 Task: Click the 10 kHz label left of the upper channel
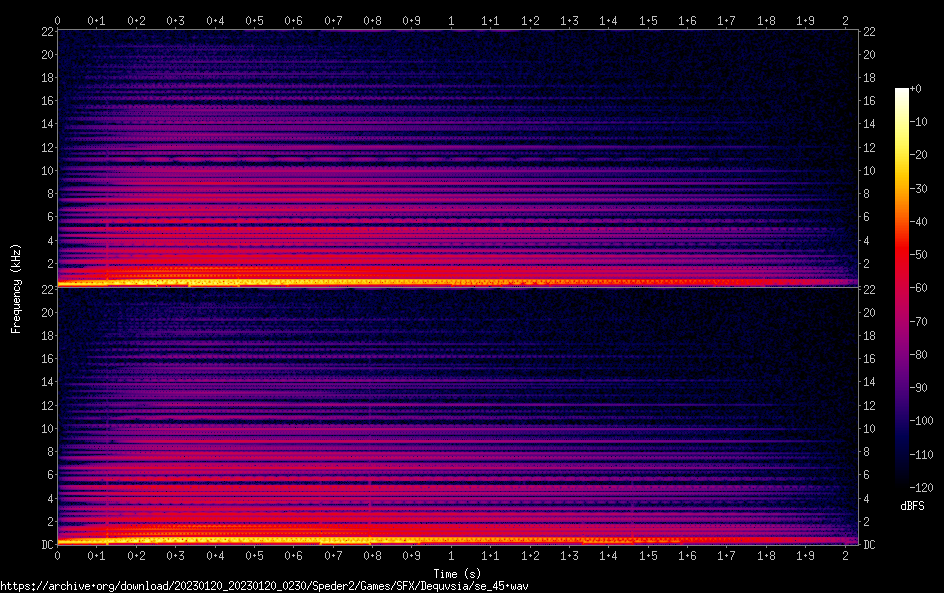click(x=46, y=170)
